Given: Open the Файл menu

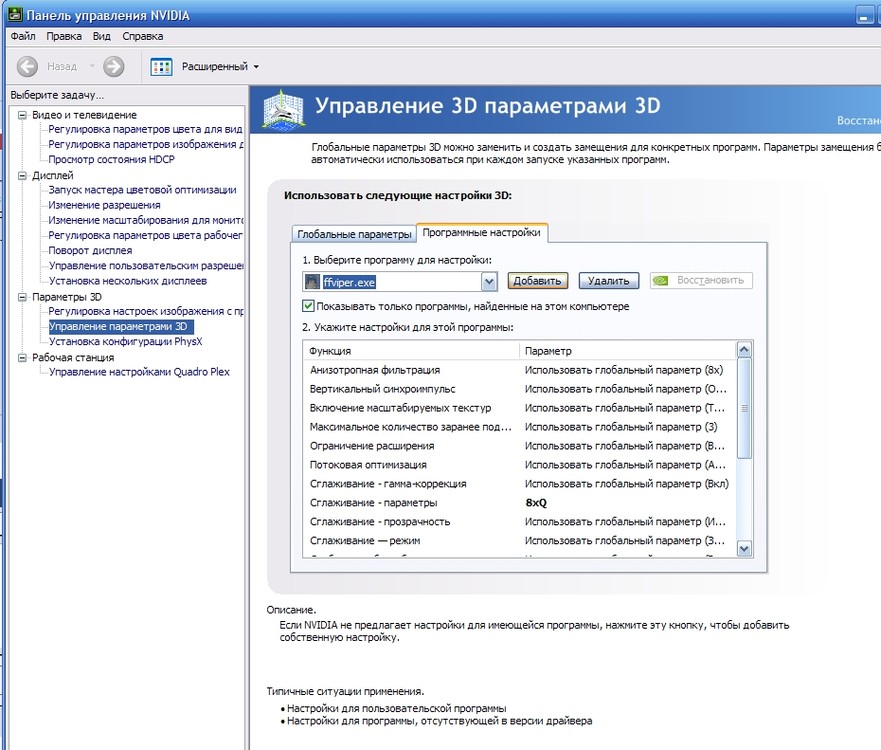Looking at the screenshot, I should pos(23,37).
